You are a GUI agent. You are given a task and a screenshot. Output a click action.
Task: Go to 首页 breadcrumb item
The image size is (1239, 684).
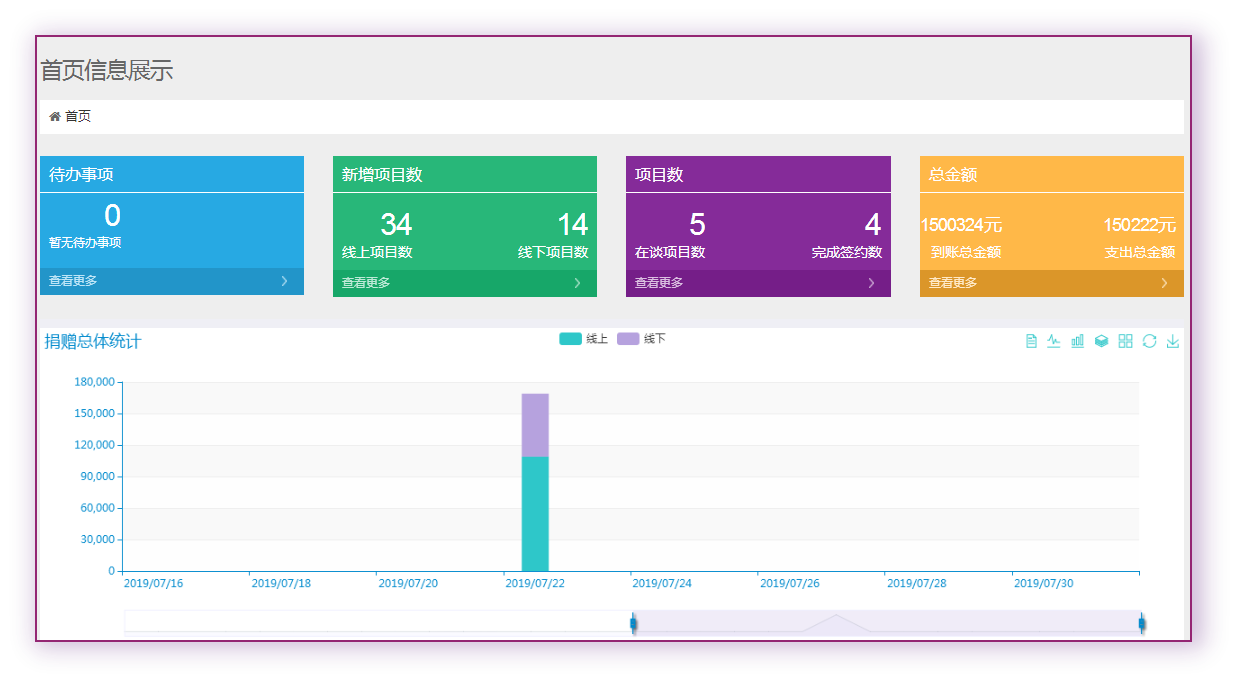click(x=78, y=117)
